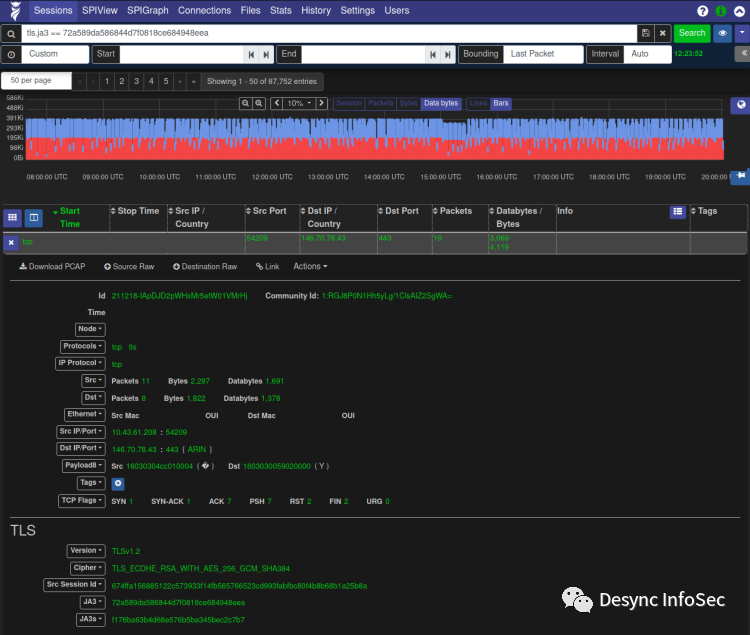Image resolution: width=750 pixels, height=635 pixels.
Task: Click the green info circle icon
Action: [721, 11]
